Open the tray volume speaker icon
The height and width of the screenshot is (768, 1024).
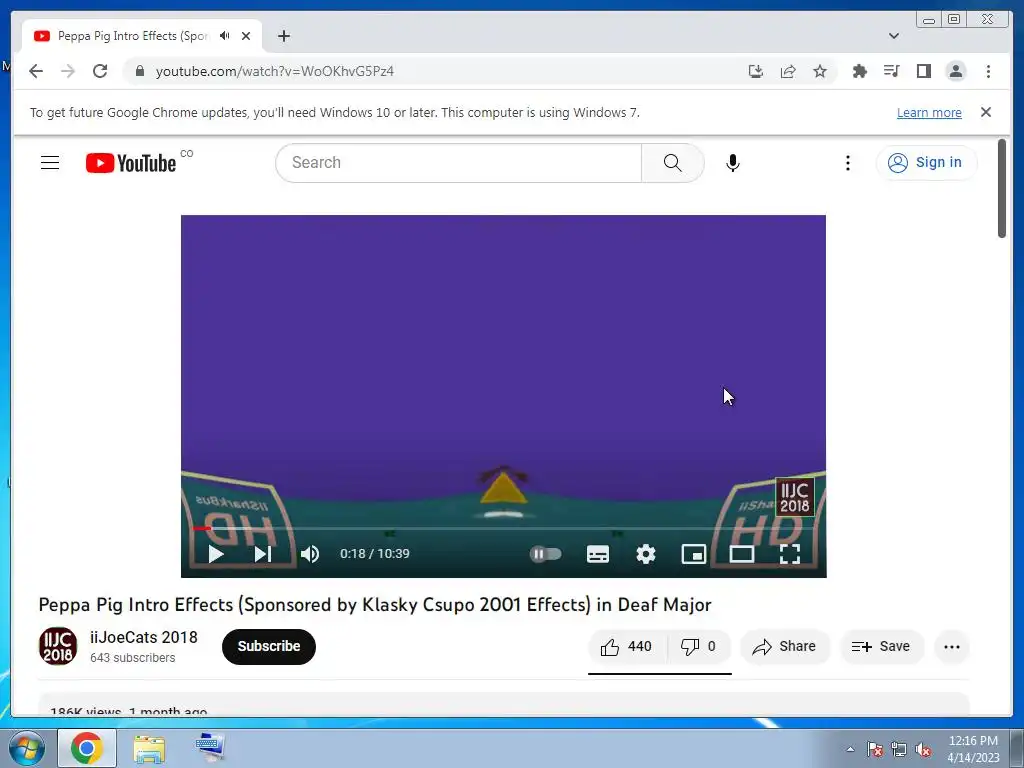click(x=923, y=749)
